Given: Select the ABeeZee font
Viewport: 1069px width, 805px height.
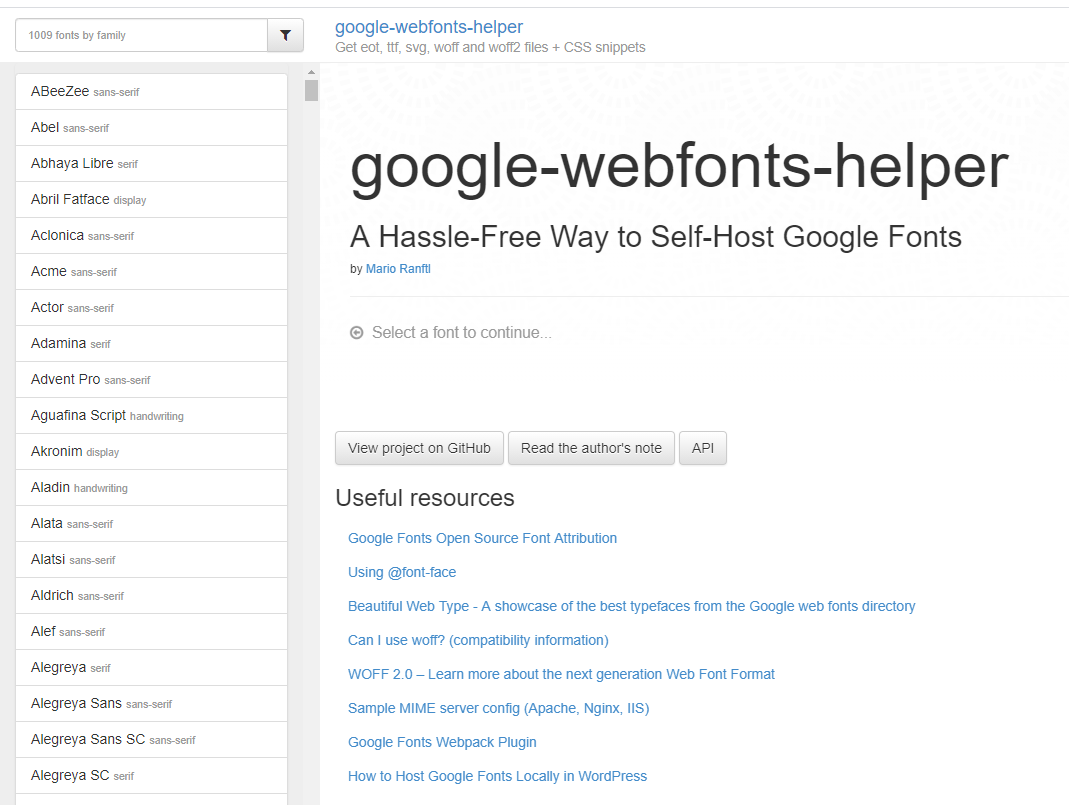Looking at the screenshot, I should 60,91.
